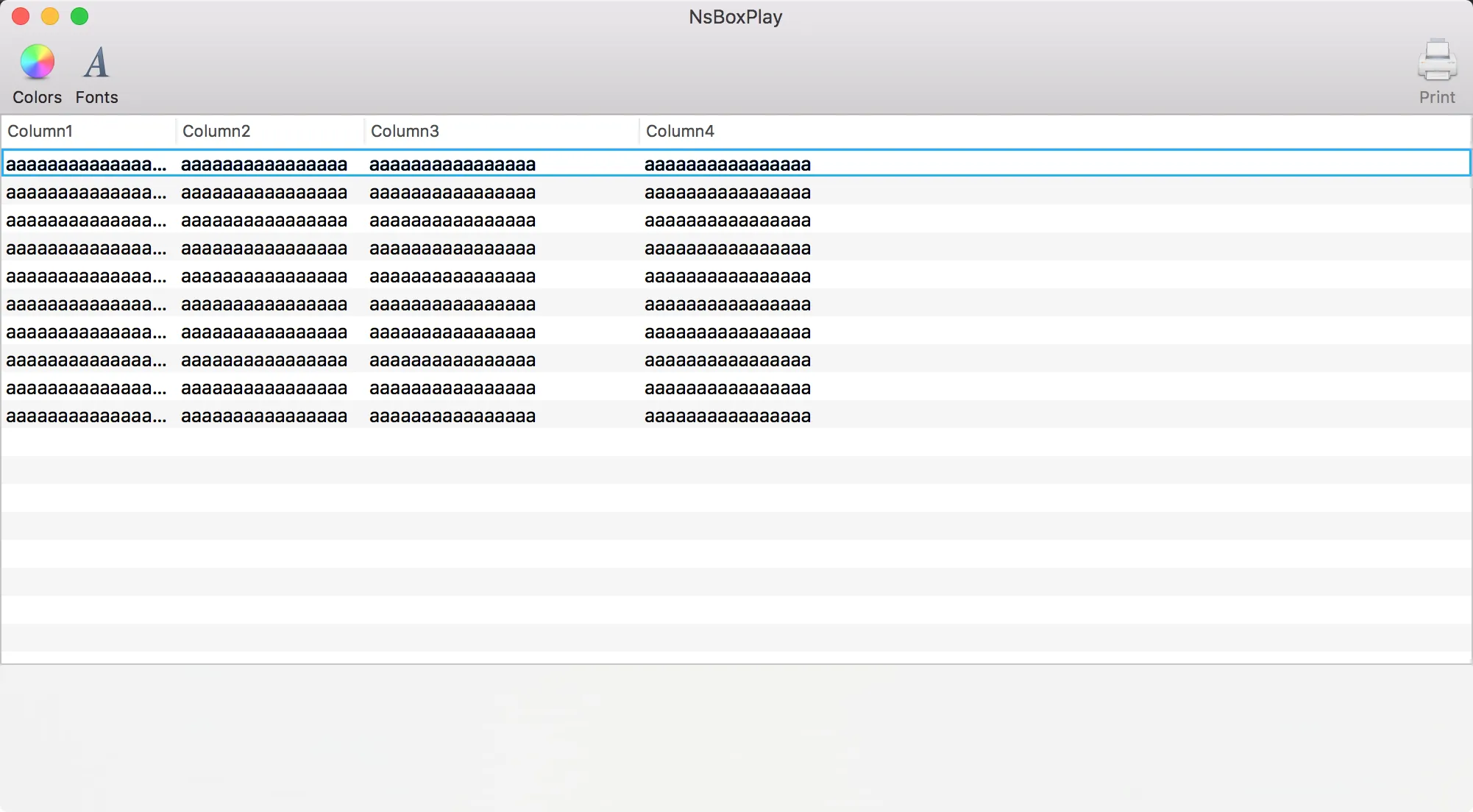Click the green zoom window button
The width and height of the screenshot is (1473, 812).
(79, 16)
